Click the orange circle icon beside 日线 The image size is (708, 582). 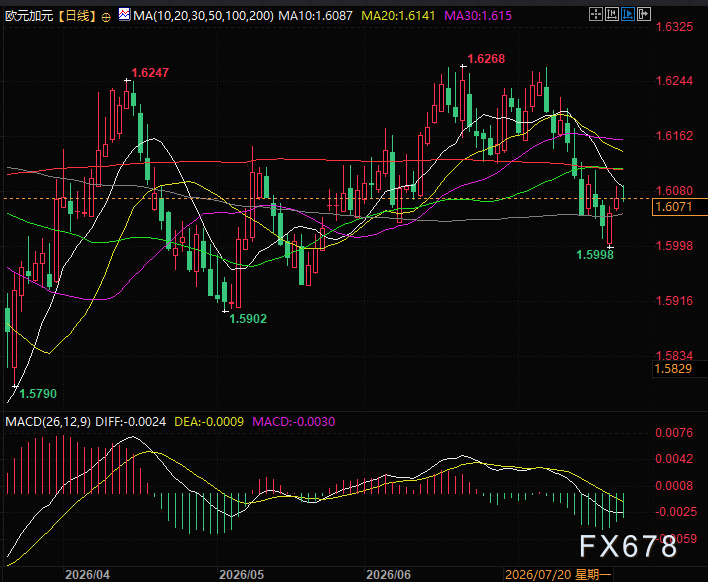coord(106,18)
